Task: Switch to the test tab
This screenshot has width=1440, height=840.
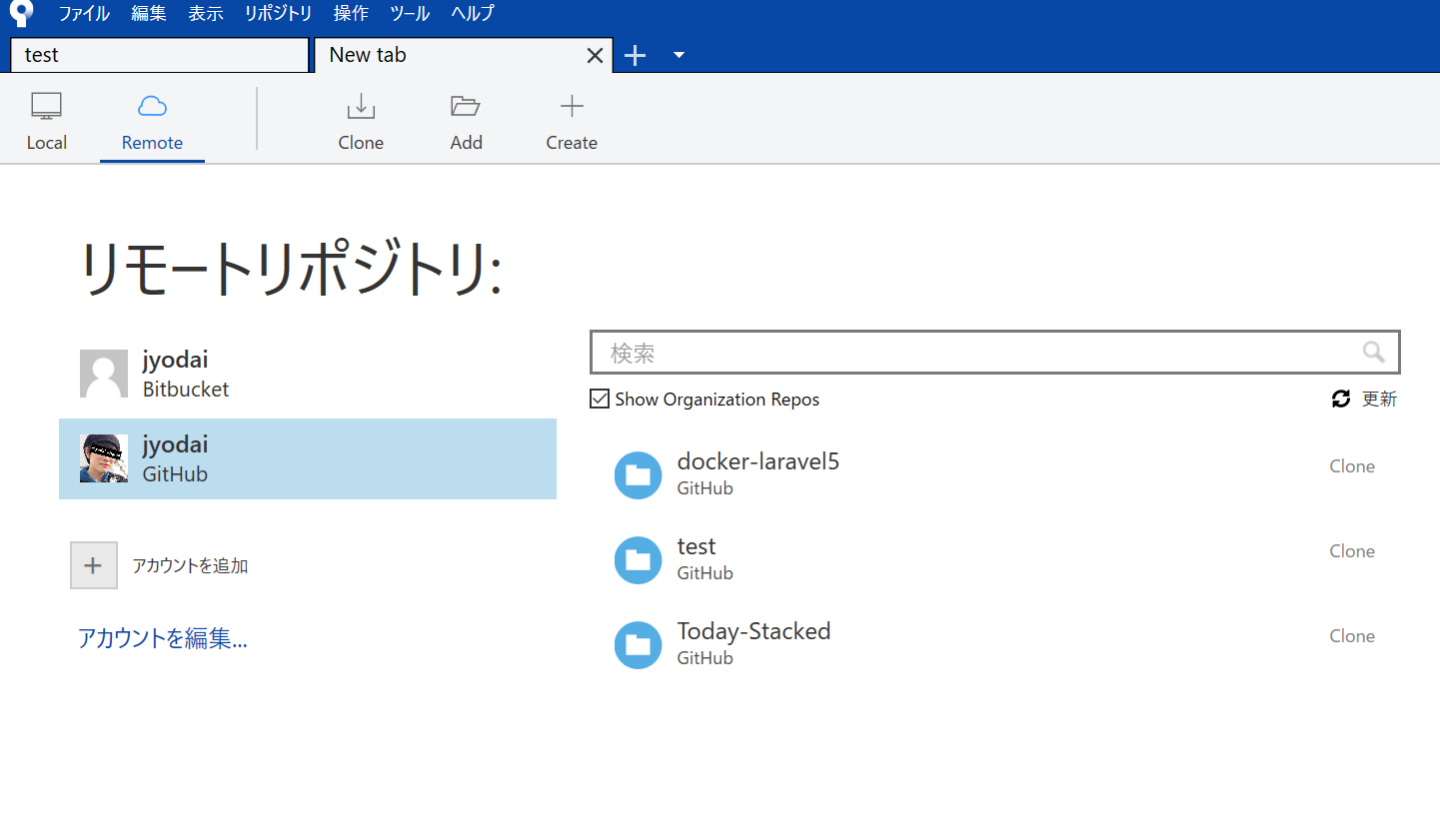Action: (159, 55)
